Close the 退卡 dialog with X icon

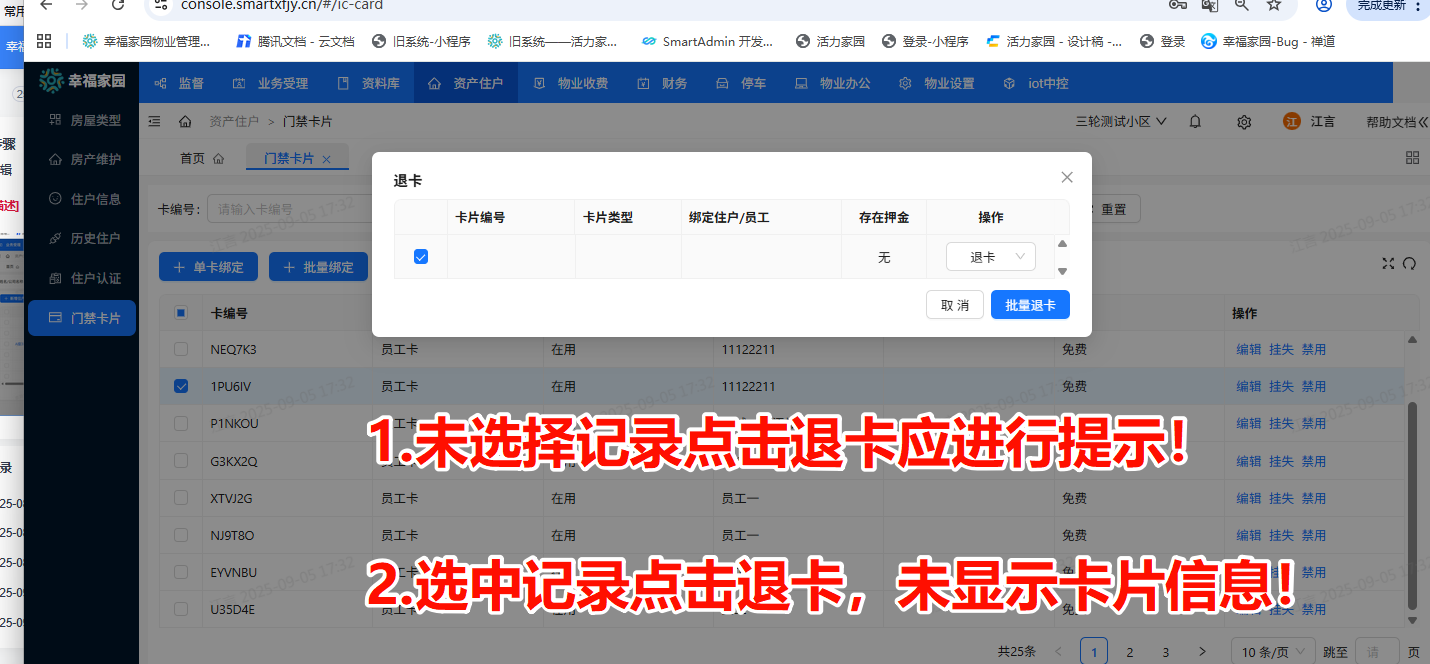point(1067,177)
